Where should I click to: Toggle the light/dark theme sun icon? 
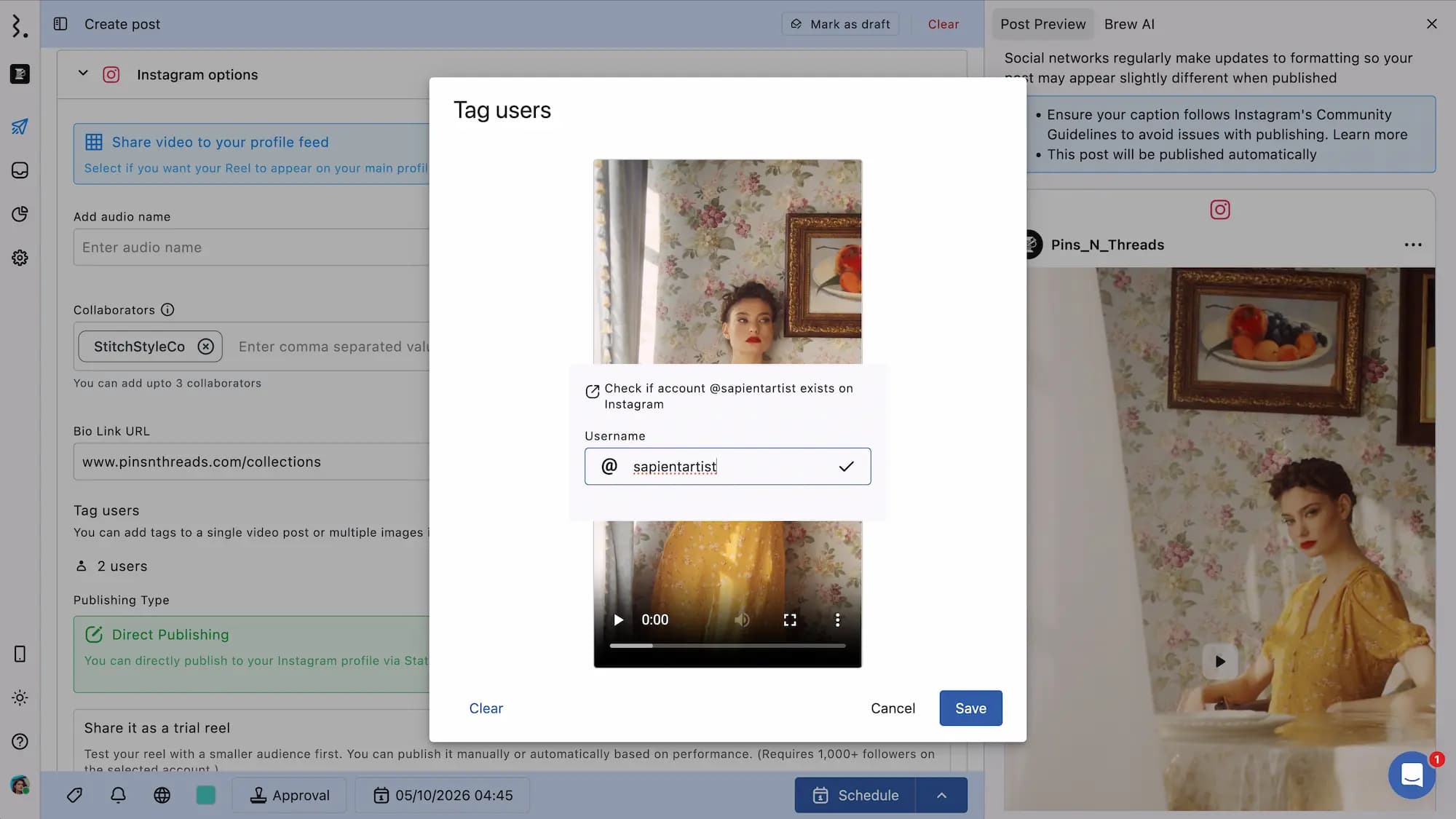point(20,697)
